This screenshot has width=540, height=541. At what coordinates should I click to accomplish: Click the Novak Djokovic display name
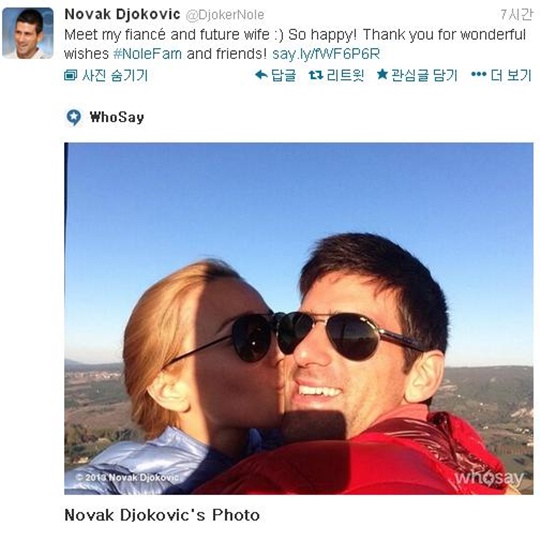click(x=122, y=14)
